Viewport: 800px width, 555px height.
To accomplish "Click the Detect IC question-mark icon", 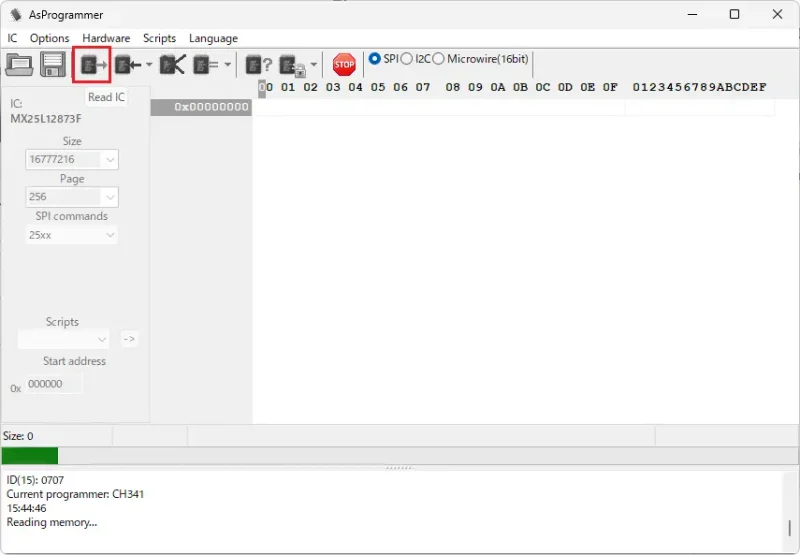I will click(259, 65).
